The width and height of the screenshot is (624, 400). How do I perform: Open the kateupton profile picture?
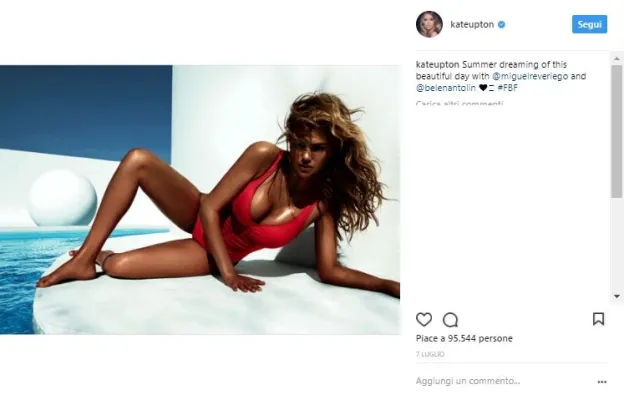(x=429, y=24)
